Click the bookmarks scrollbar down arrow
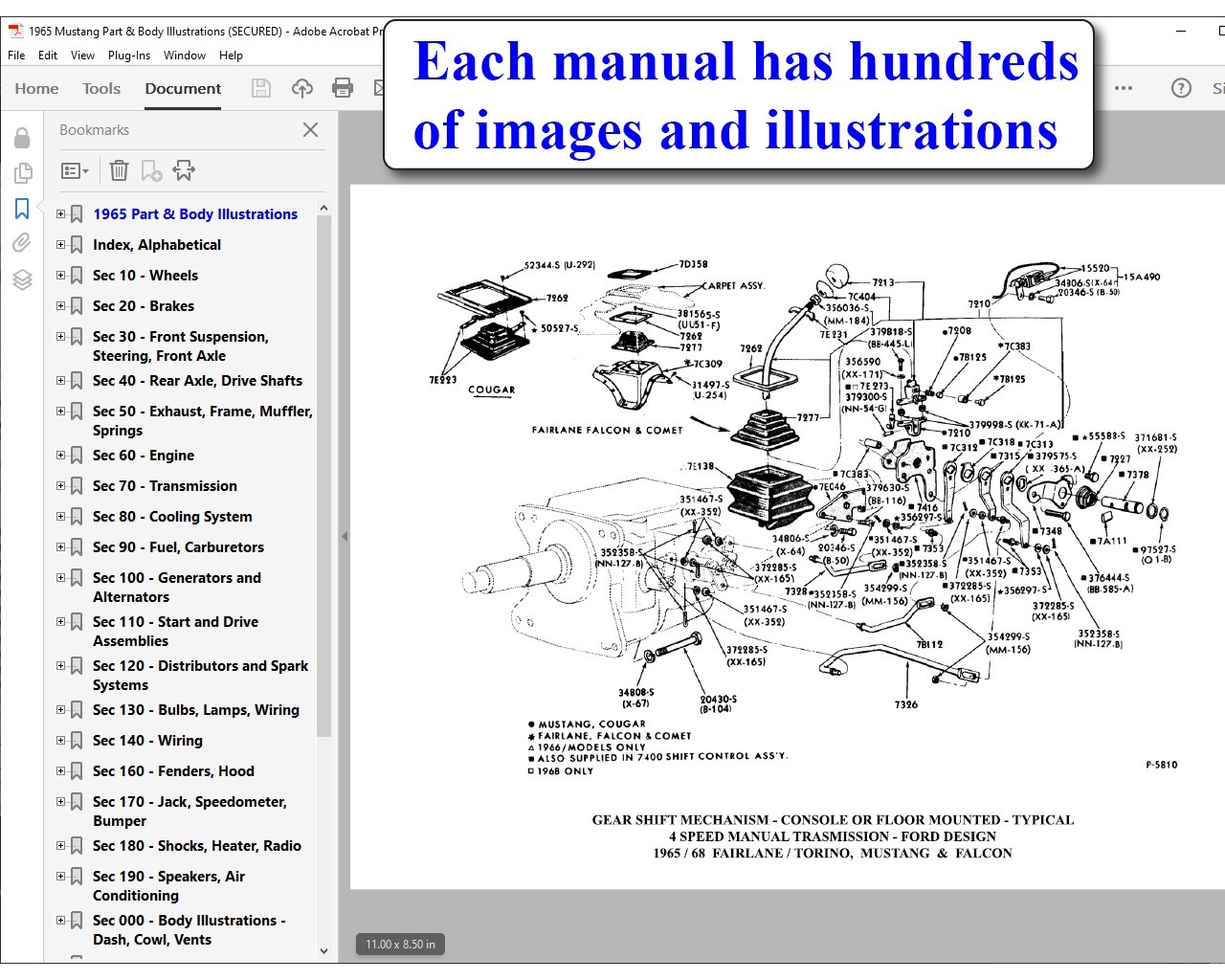This screenshot has height=980, width=1225. pos(323,950)
